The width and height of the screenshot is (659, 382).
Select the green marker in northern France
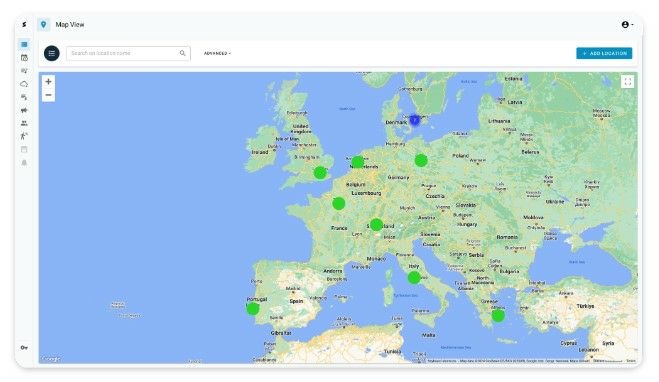(x=339, y=203)
